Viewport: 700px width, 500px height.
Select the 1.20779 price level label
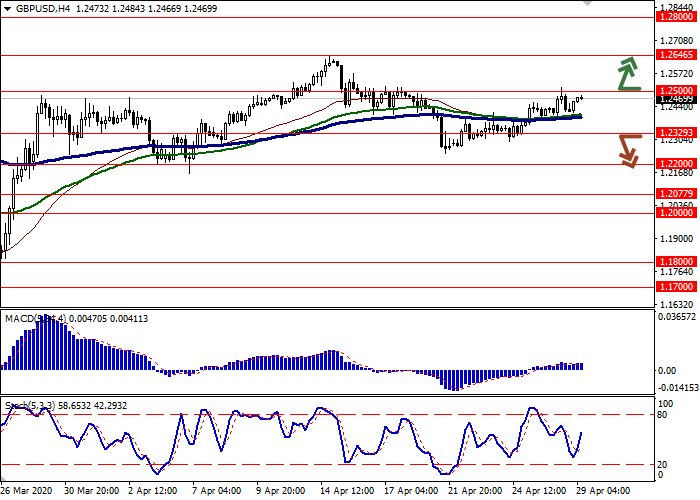pos(677,195)
